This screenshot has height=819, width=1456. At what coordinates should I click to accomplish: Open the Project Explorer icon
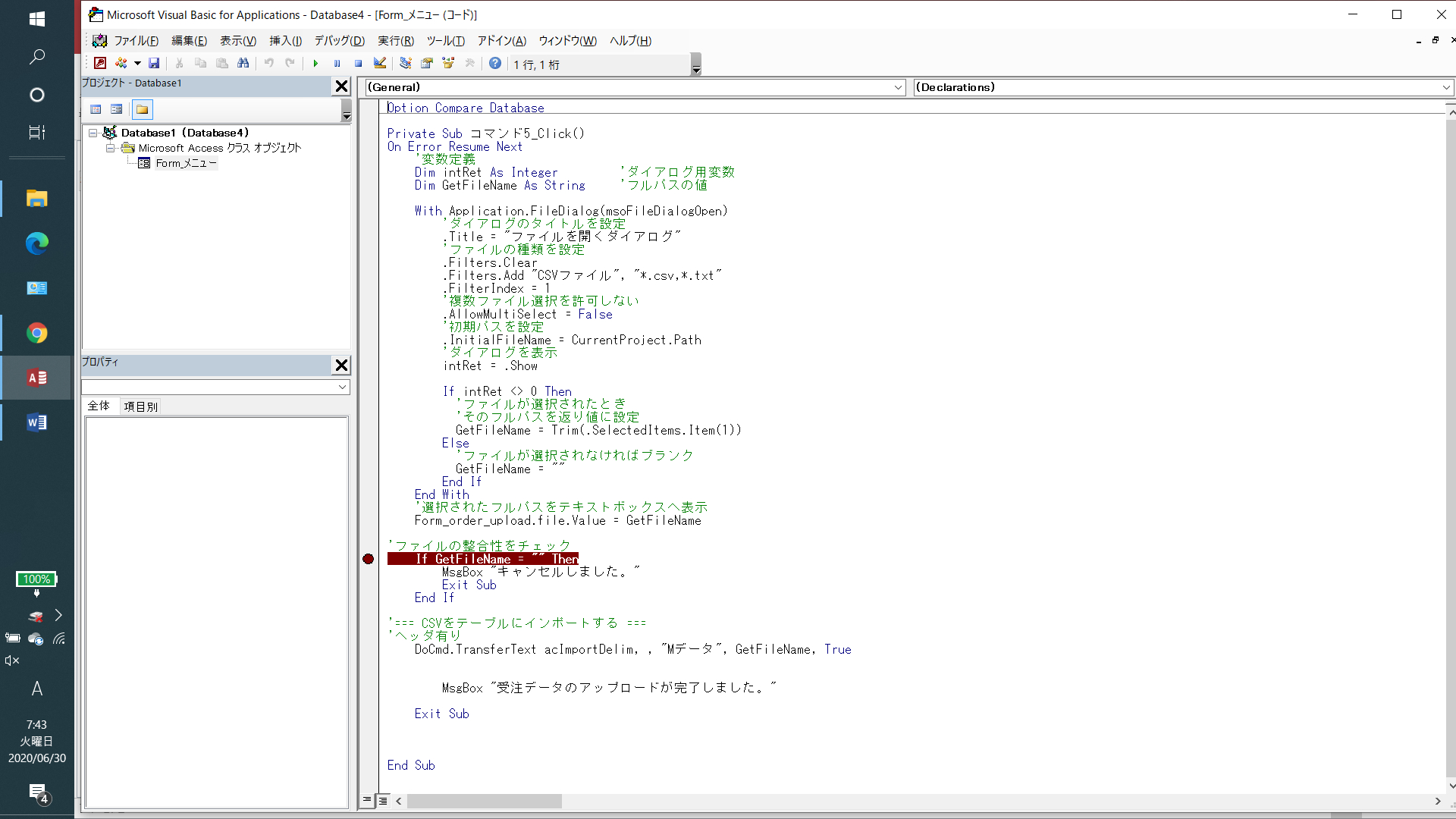click(406, 64)
